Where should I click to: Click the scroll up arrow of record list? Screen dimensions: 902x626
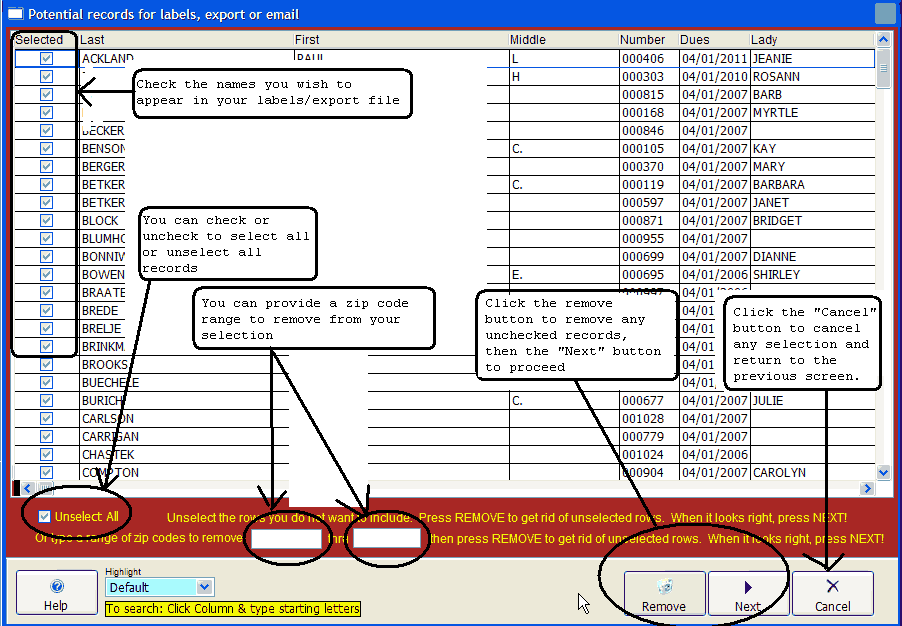tap(883, 40)
